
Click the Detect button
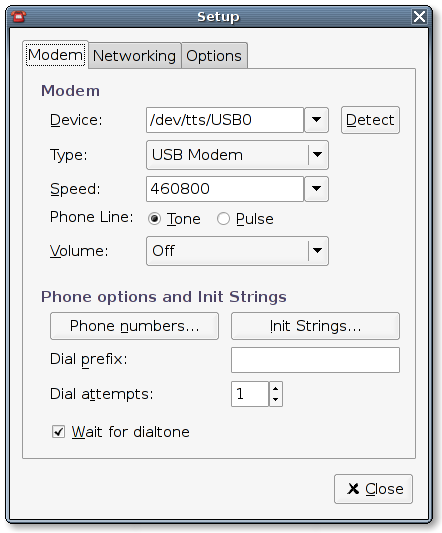point(370,120)
